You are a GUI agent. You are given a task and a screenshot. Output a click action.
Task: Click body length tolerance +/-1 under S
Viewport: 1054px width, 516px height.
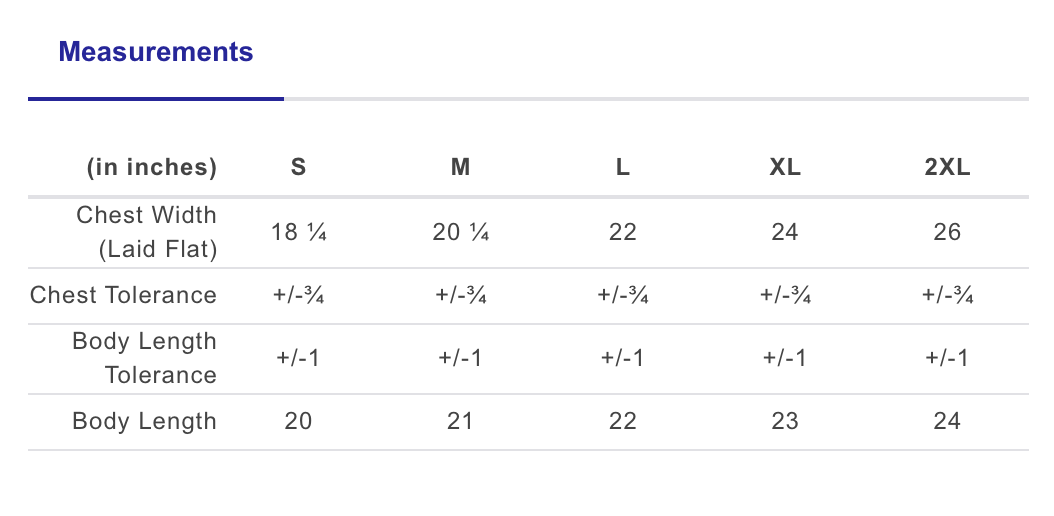298,358
